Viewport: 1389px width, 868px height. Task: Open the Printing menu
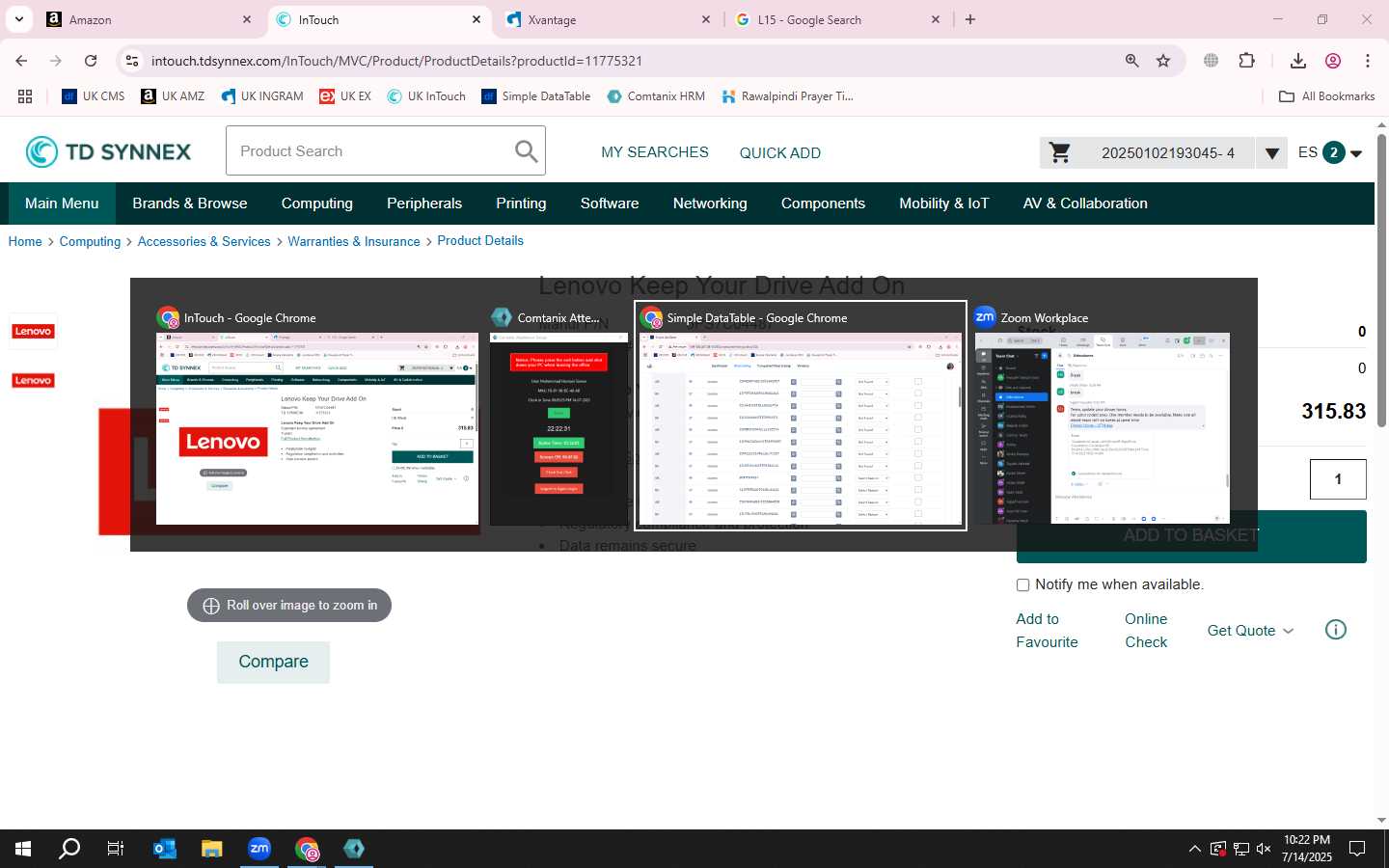tap(521, 203)
